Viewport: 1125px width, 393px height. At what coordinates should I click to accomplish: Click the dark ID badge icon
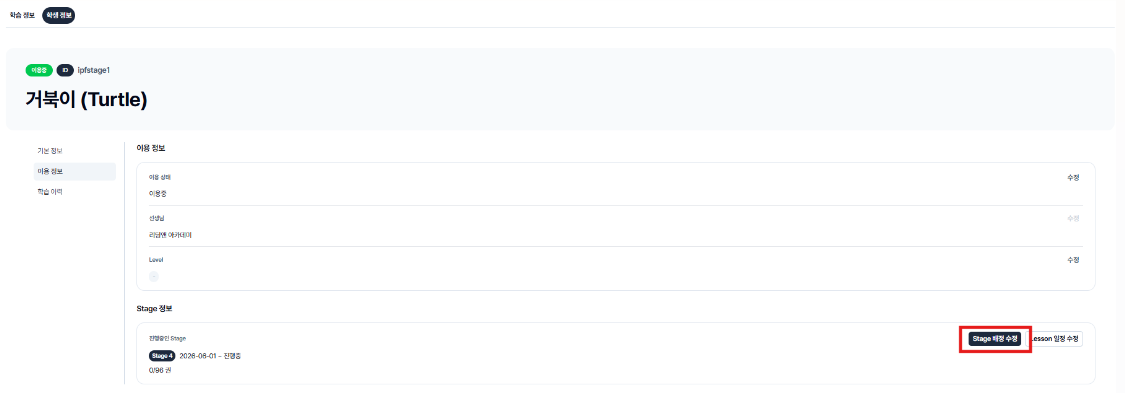pos(65,70)
